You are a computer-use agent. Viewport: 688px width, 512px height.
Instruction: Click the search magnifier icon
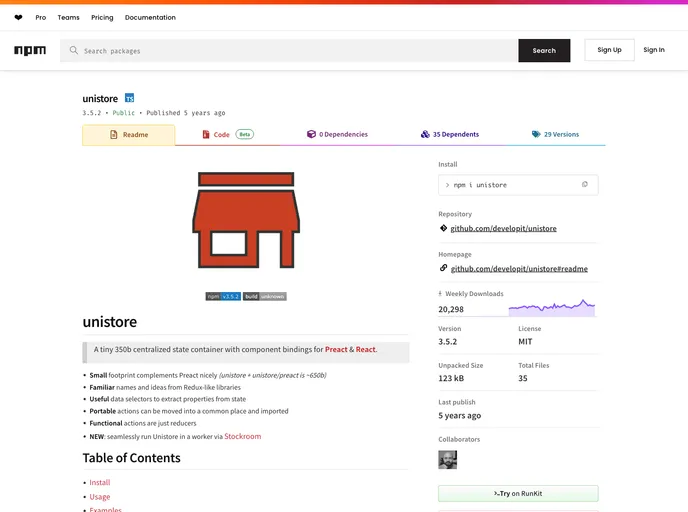click(x=74, y=50)
